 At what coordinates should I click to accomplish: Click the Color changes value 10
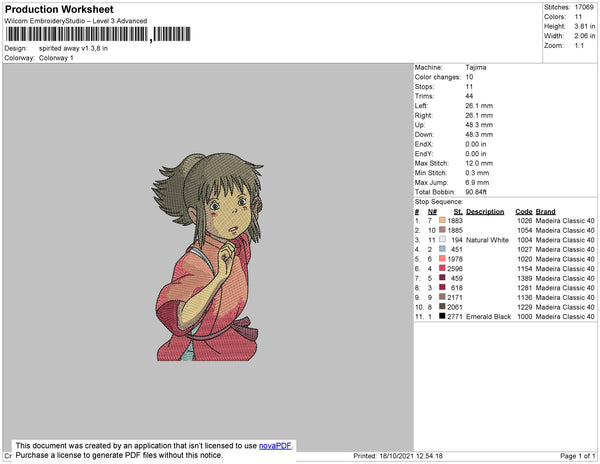tap(469, 77)
